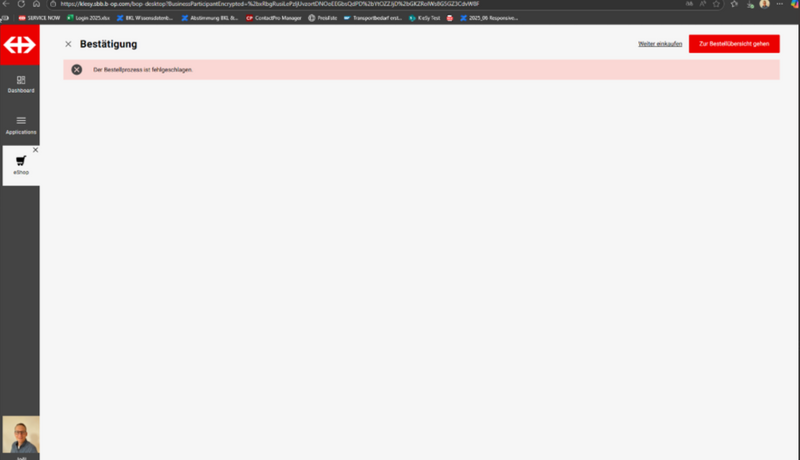
Task: Select the eShop shopping cart icon
Action: [20, 161]
